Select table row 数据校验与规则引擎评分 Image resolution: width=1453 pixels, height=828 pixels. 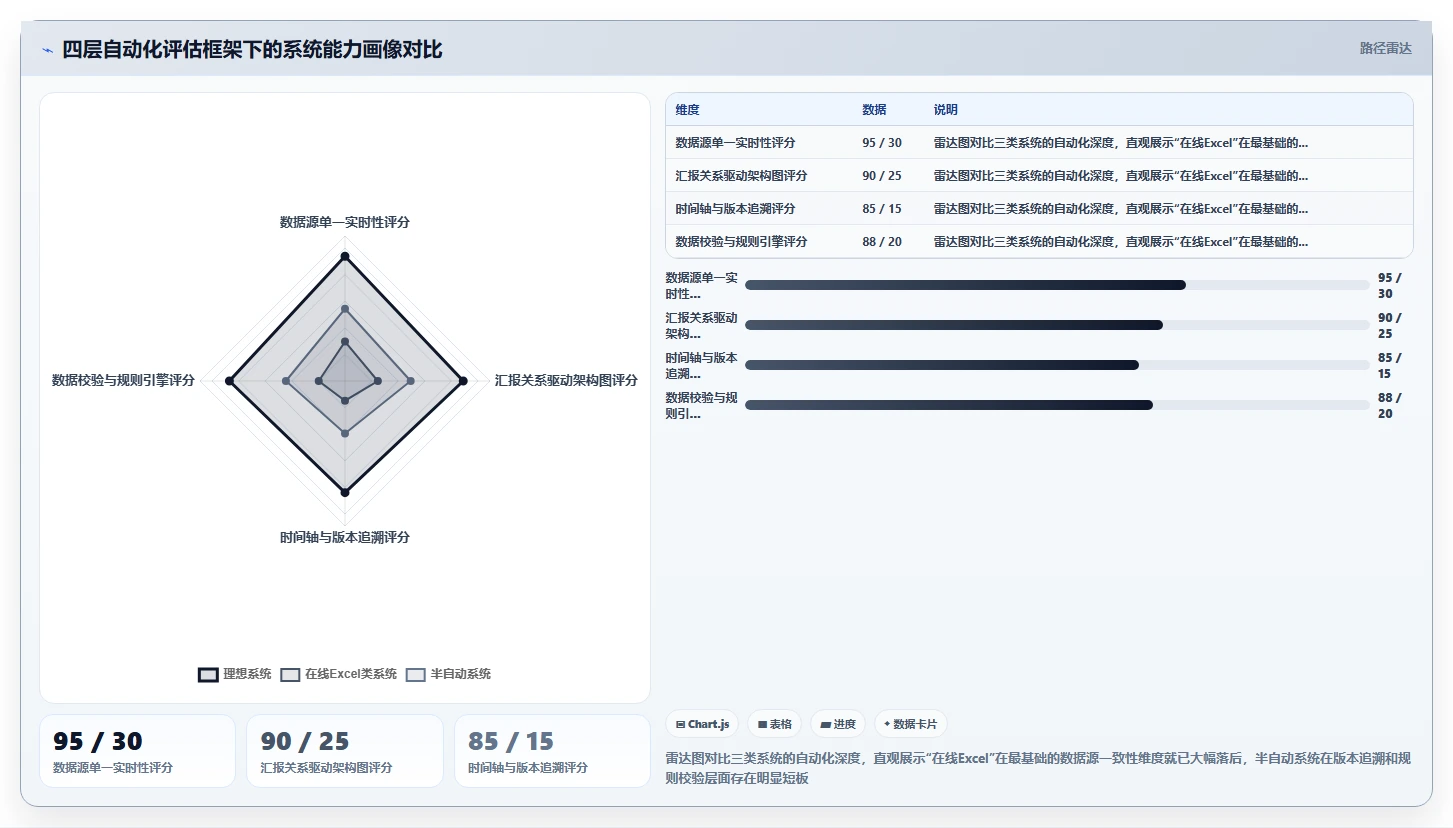(1039, 242)
